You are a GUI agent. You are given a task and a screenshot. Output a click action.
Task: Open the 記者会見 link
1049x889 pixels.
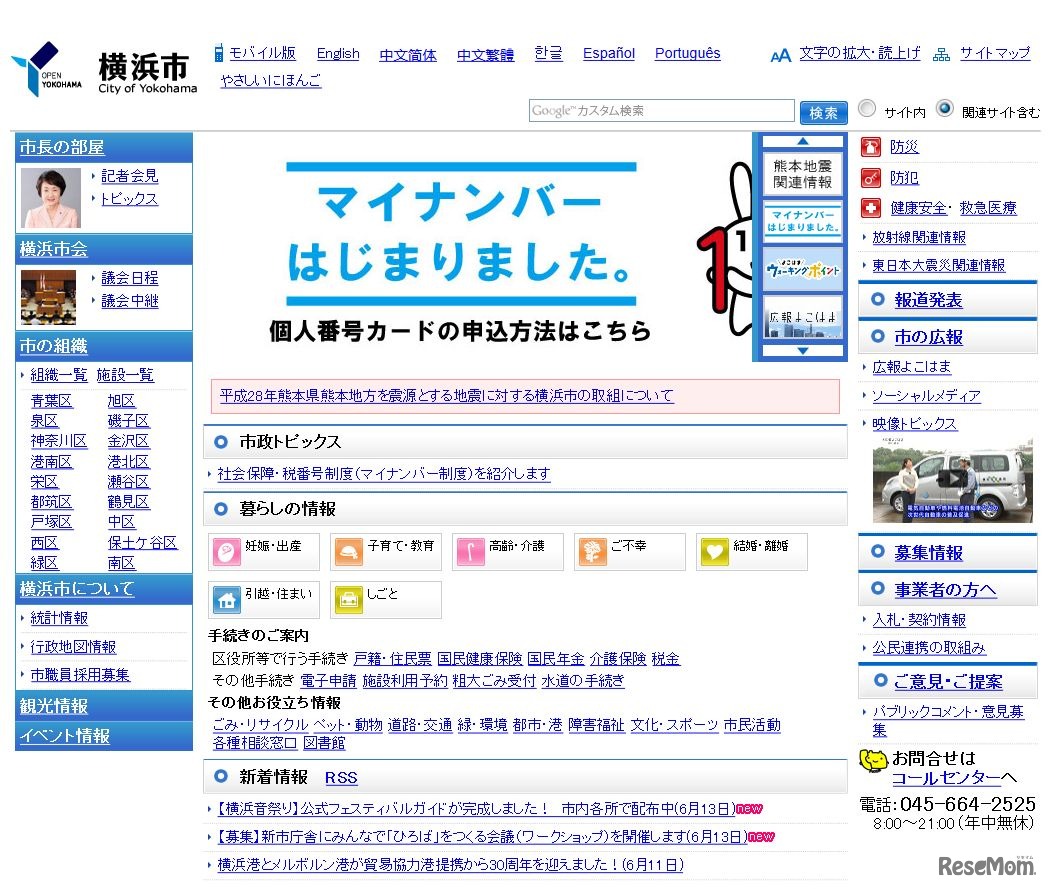[130, 176]
